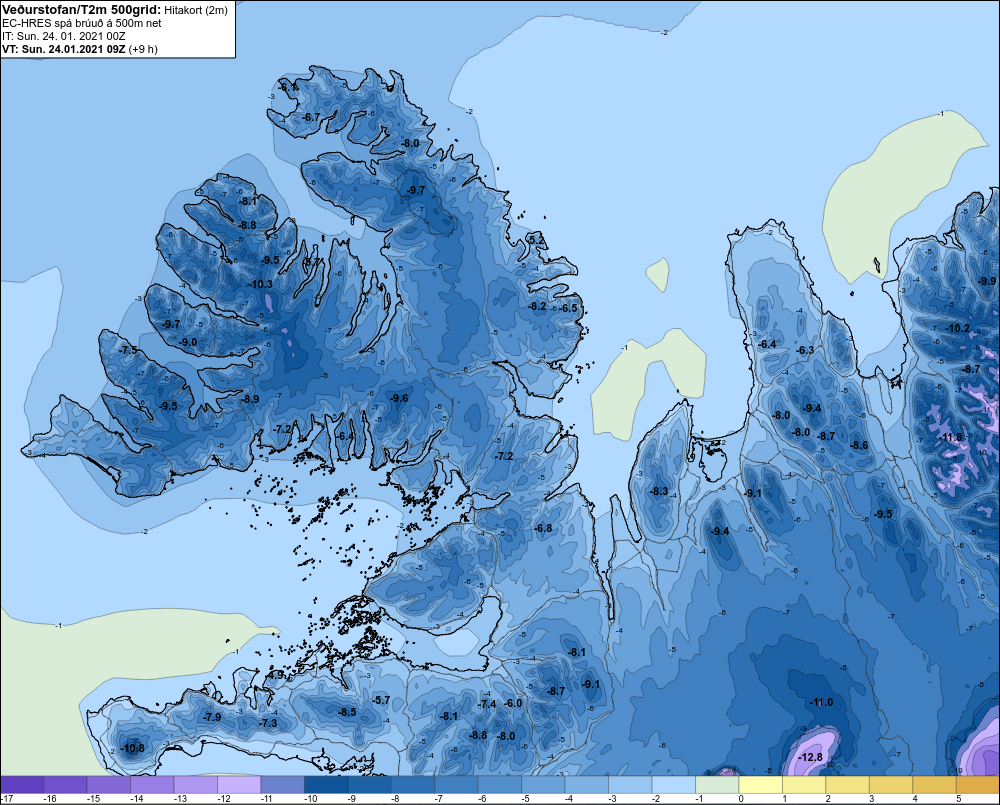Select the -8.2 temperature value
This screenshot has width=1000, height=805.
point(537,306)
